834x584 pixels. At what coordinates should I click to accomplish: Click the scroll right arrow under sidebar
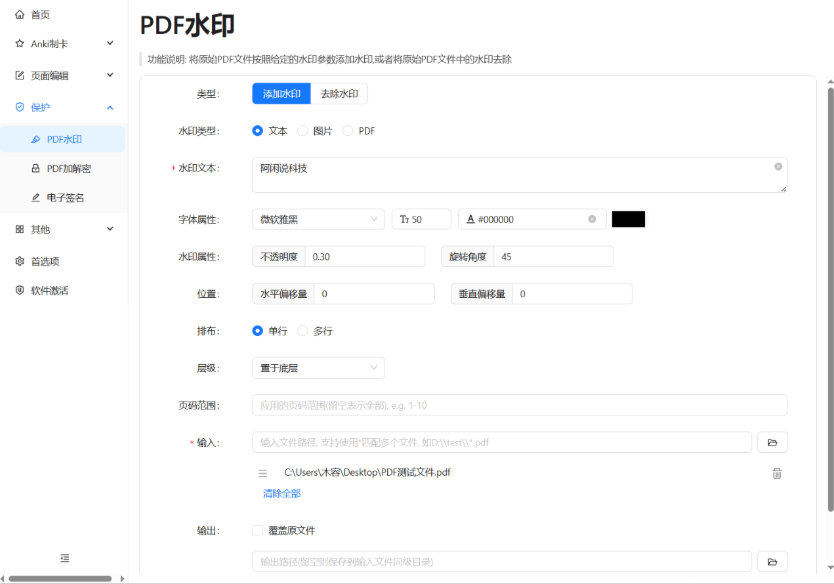pyautogui.click(x=122, y=579)
